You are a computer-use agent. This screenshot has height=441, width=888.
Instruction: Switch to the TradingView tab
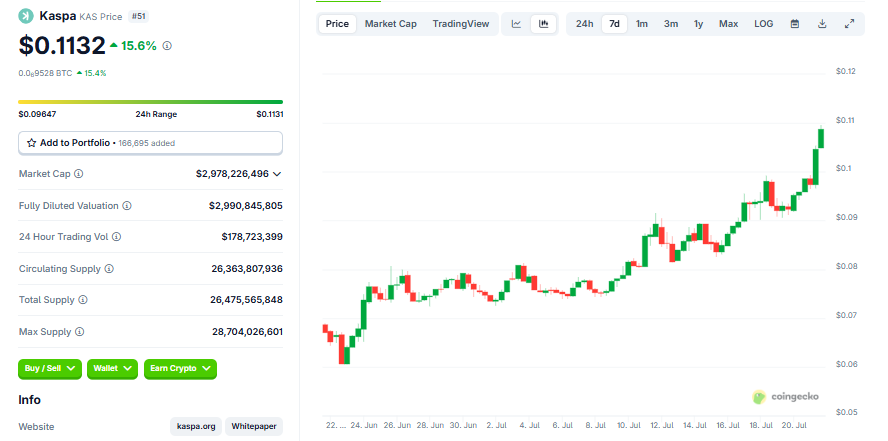coord(461,24)
